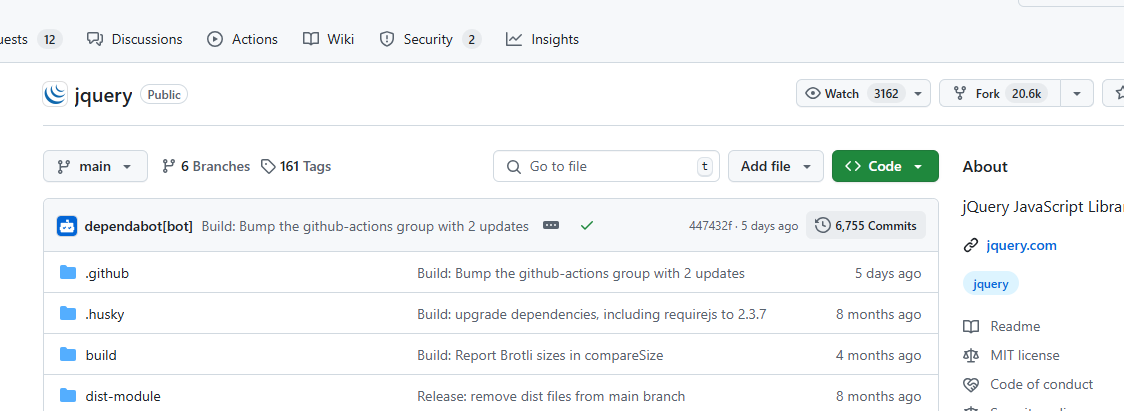Click the build folder icon
This screenshot has width=1124, height=411.
point(68,354)
